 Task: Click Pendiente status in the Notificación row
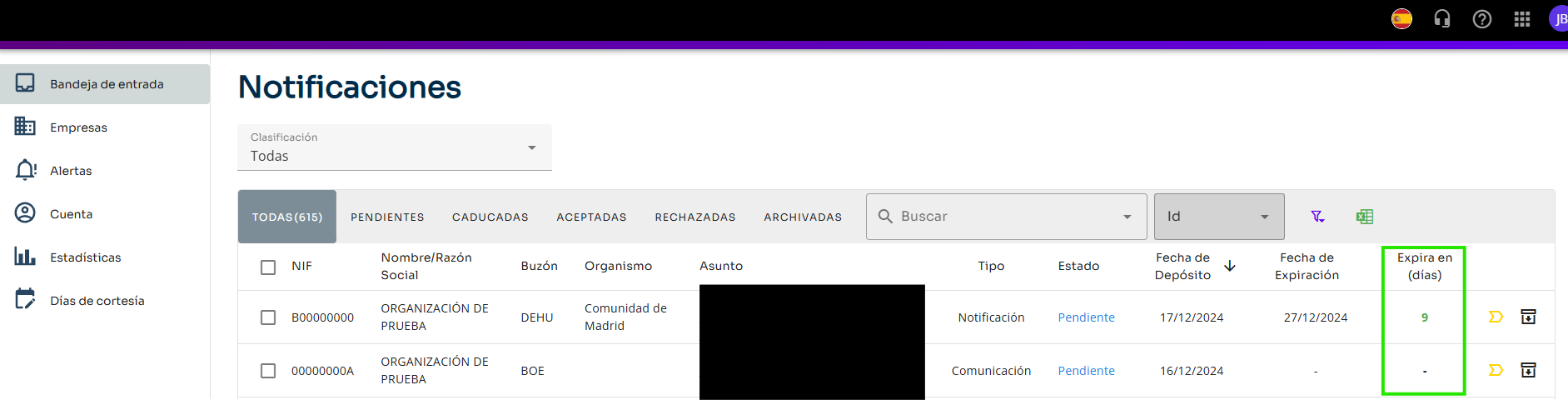click(1086, 317)
